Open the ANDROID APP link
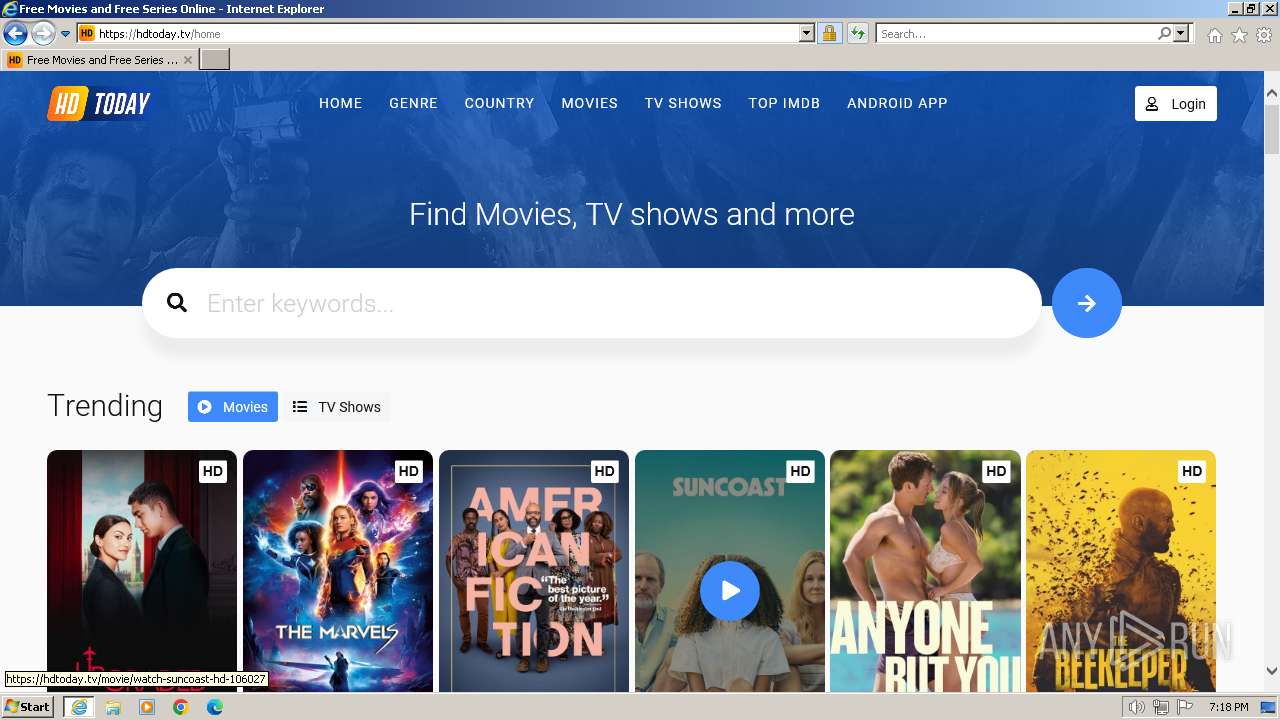1280x720 pixels. [897, 103]
